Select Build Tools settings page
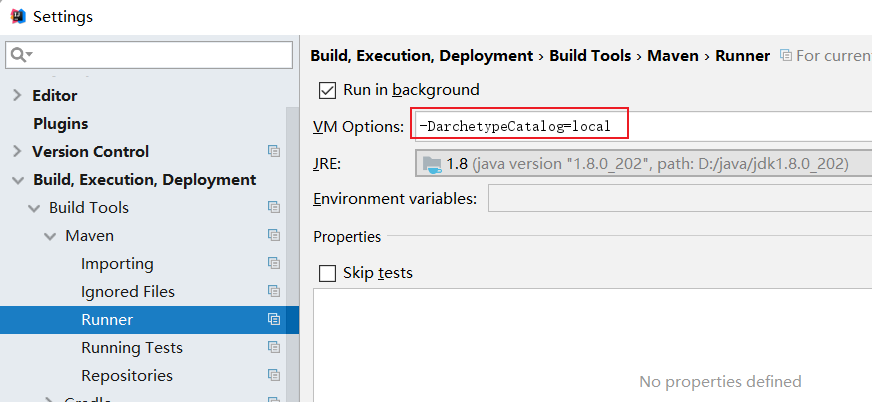The image size is (872, 402). coord(89,207)
